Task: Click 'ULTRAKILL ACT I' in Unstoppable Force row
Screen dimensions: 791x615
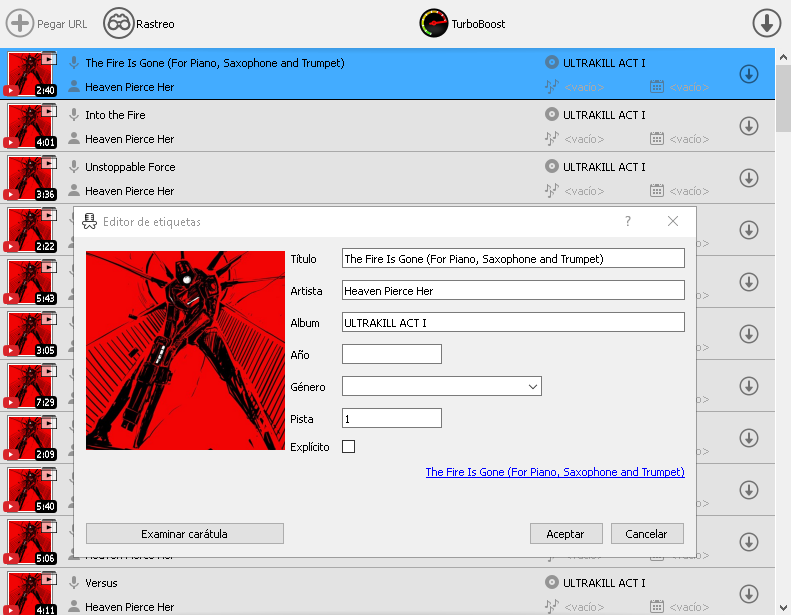Action: coord(604,167)
